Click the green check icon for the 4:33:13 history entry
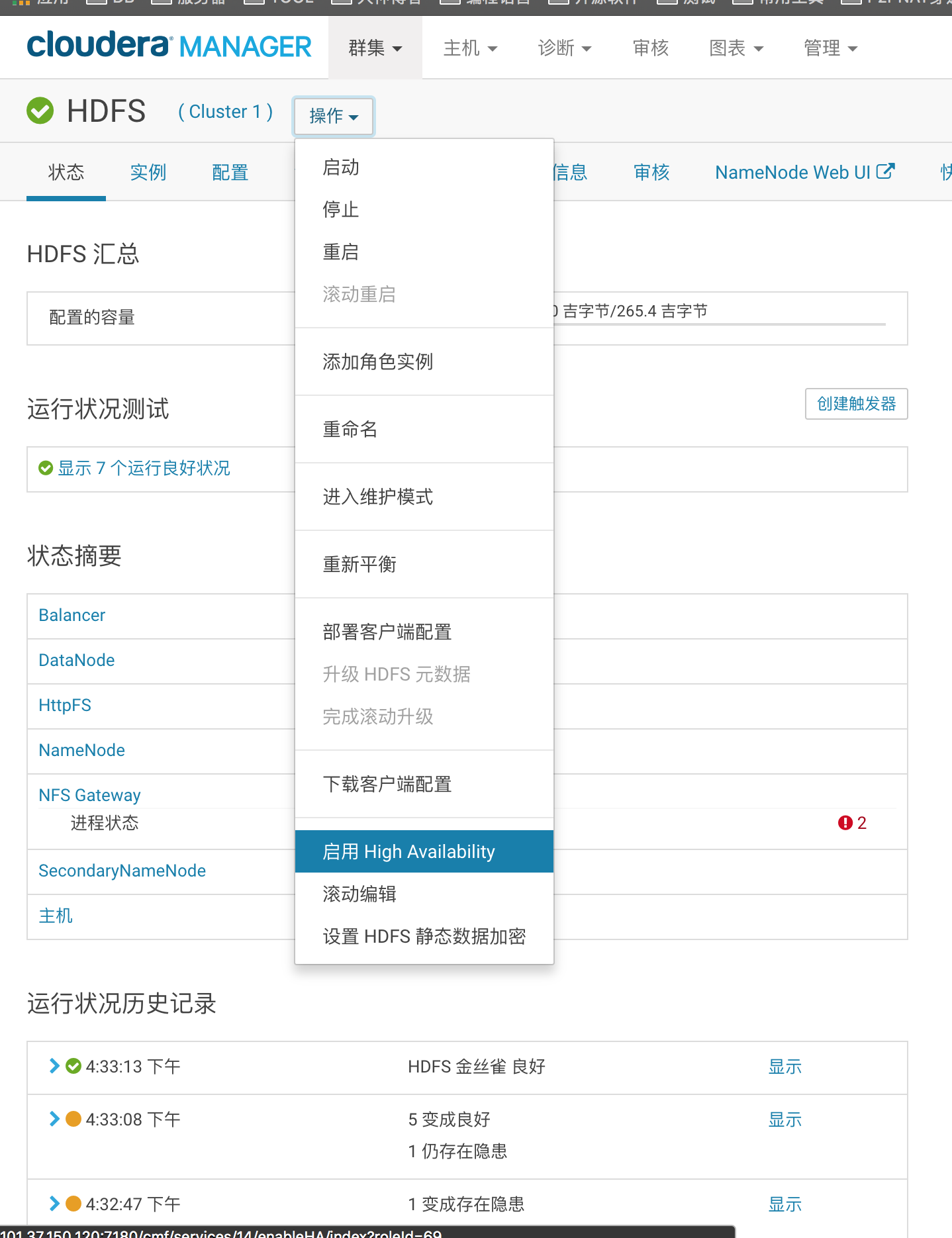 [73, 1066]
